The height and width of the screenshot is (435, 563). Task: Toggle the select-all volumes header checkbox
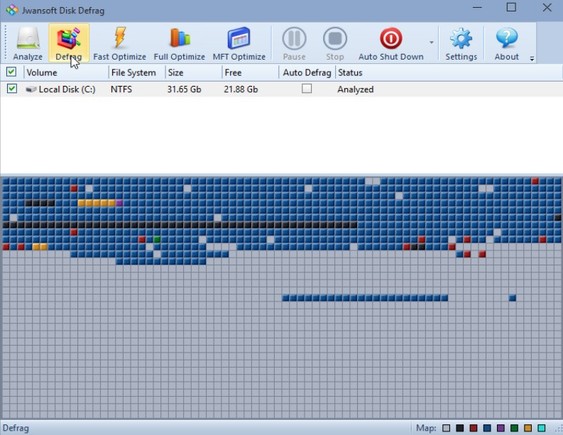click(x=11, y=72)
